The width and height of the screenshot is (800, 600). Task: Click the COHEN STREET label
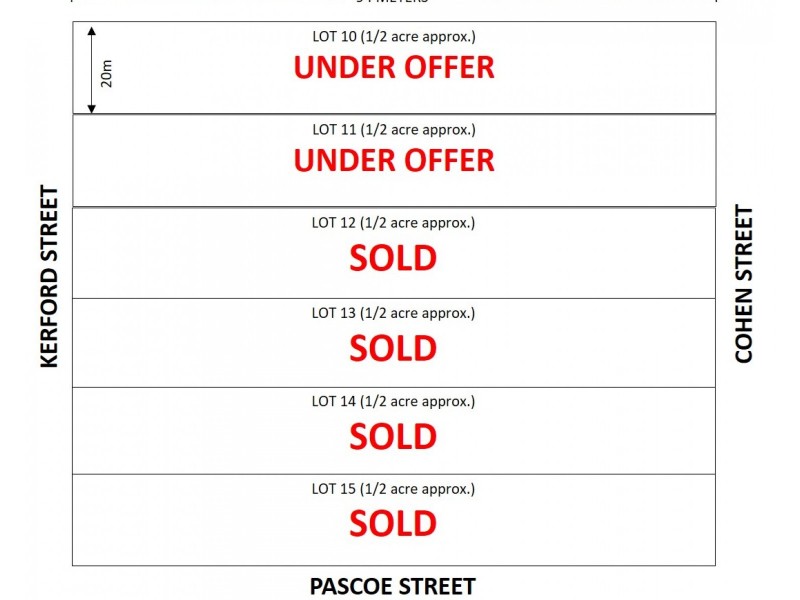click(x=744, y=284)
